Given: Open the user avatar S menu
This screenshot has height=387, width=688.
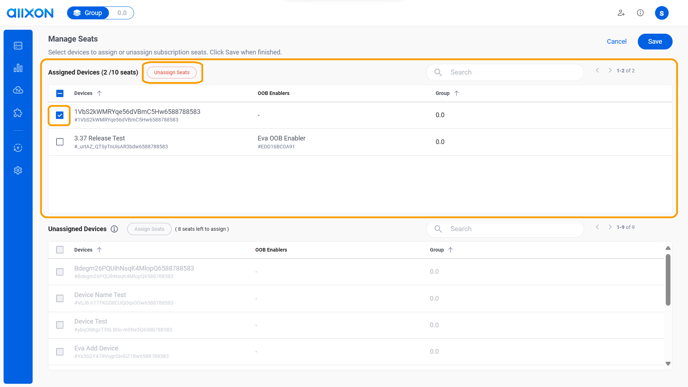Looking at the screenshot, I should [x=662, y=13].
